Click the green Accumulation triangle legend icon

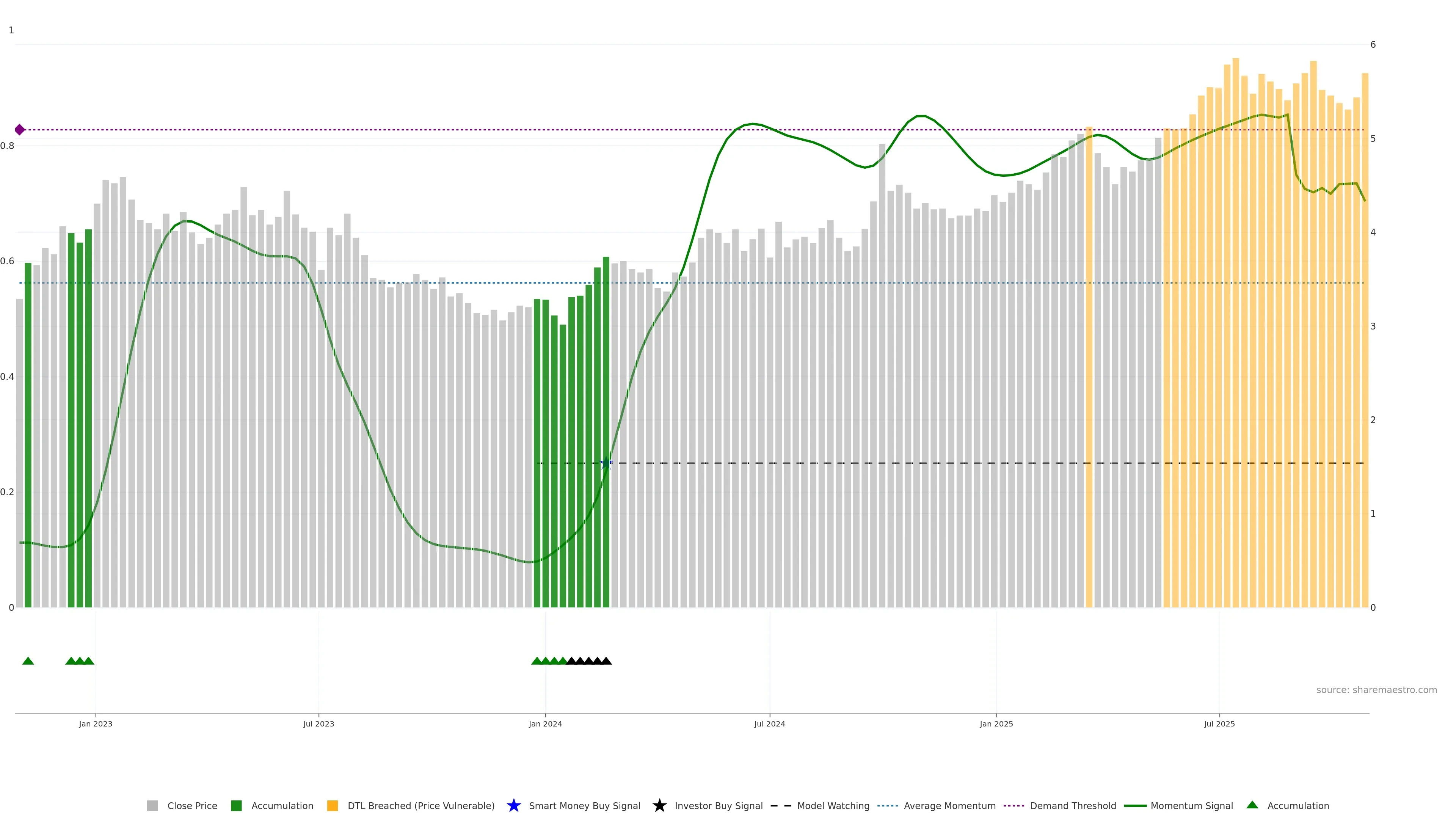click(1252, 805)
